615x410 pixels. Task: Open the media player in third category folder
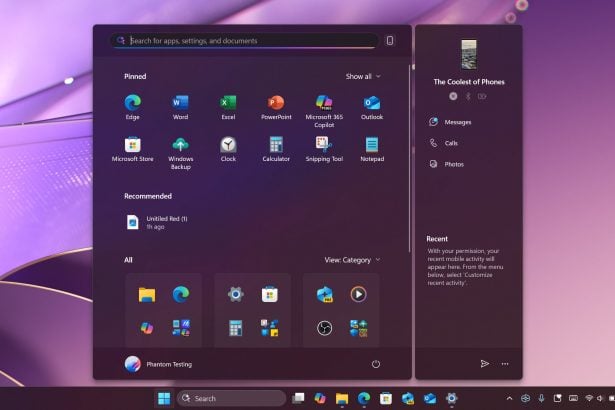click(x=358, y=294)
